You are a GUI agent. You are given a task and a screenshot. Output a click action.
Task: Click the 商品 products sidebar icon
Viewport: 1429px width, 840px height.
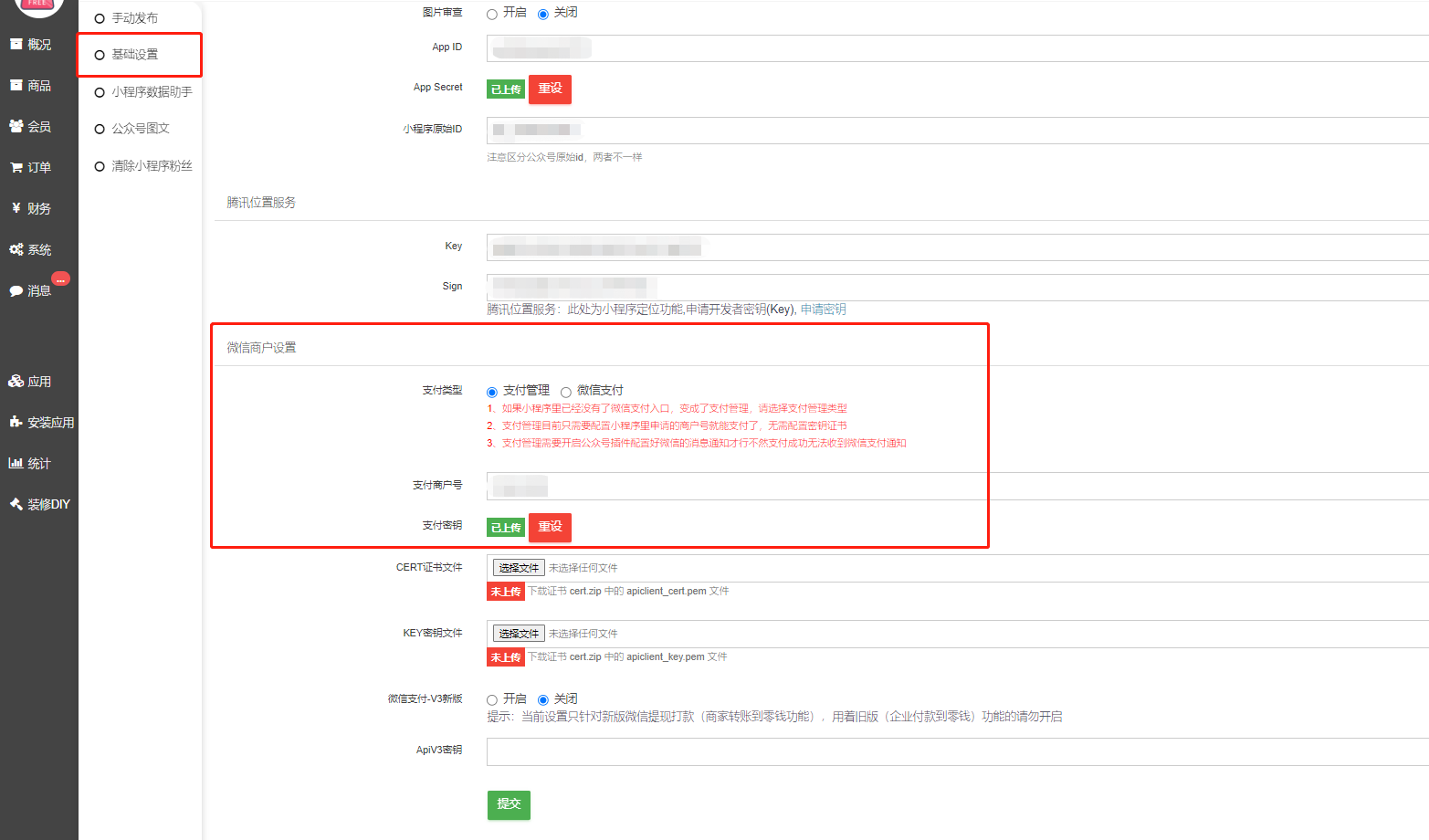(x=16, y=85)
